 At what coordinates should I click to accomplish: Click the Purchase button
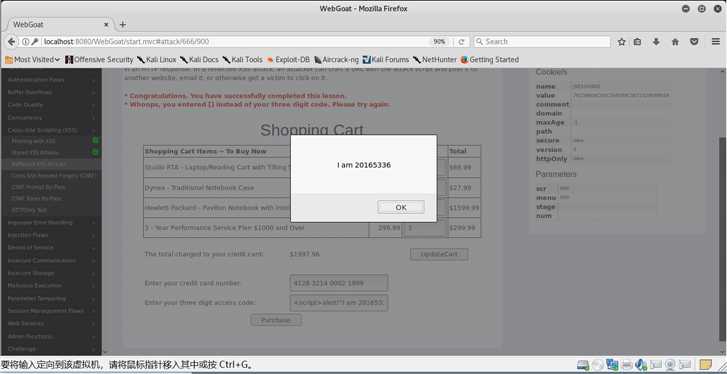[x=276, y=320]
